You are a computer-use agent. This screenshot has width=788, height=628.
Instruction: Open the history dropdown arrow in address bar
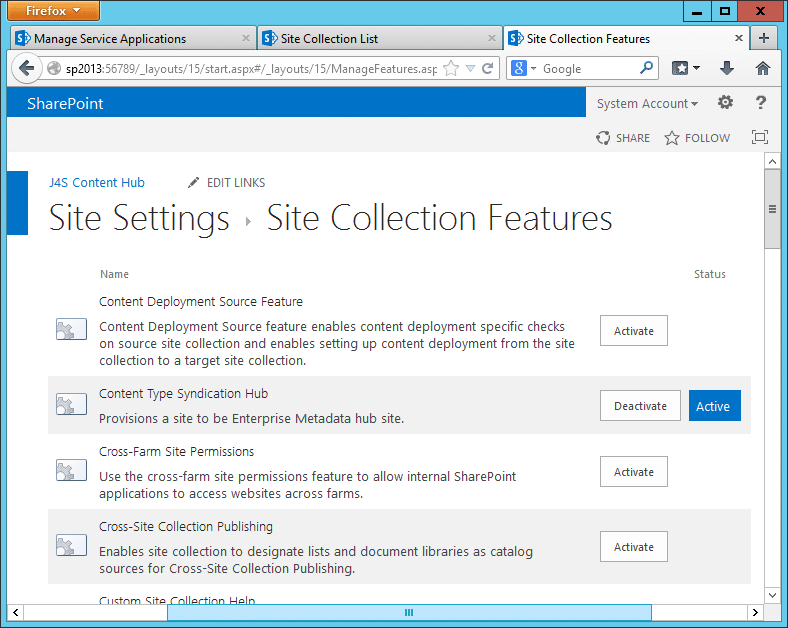(470, 68)
